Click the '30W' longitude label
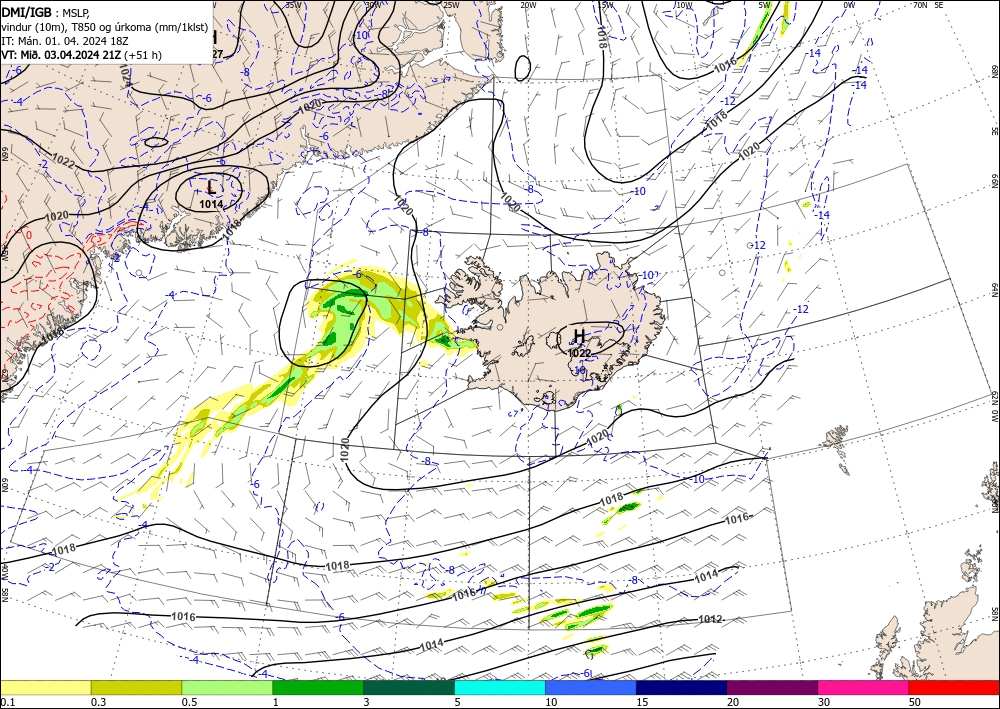 point(373,4)
